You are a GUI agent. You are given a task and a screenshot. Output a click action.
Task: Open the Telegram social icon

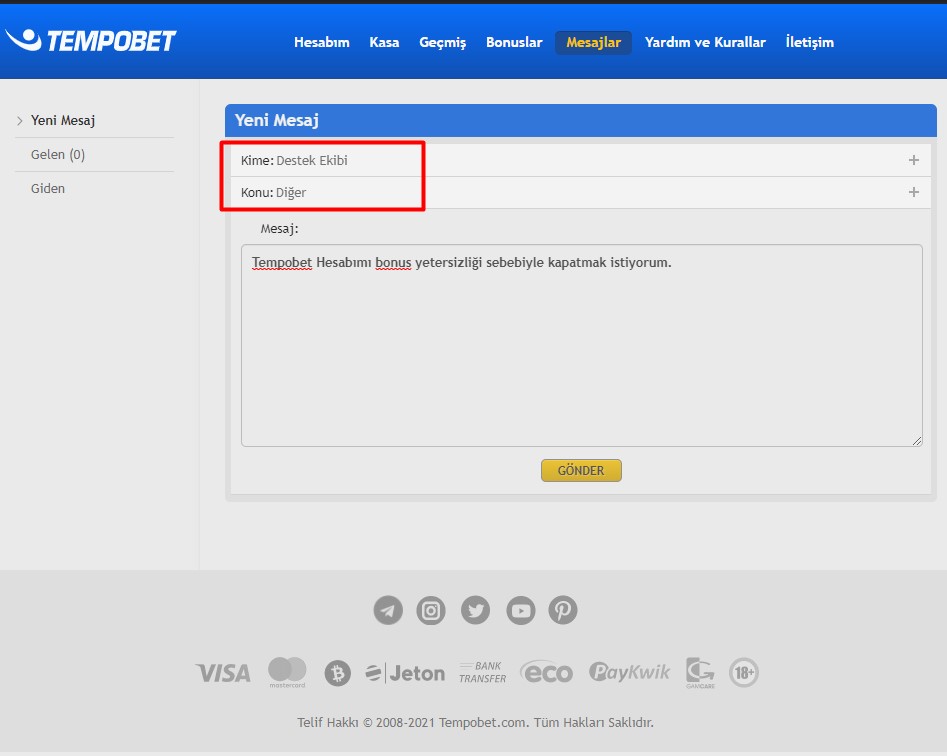(388, 610)
